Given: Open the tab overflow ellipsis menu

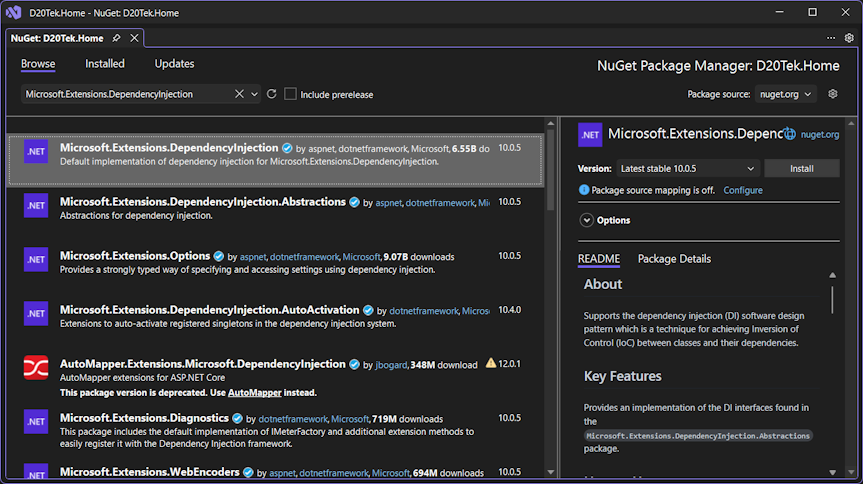Looking at the screenshot, I should [x=831, y=38].
